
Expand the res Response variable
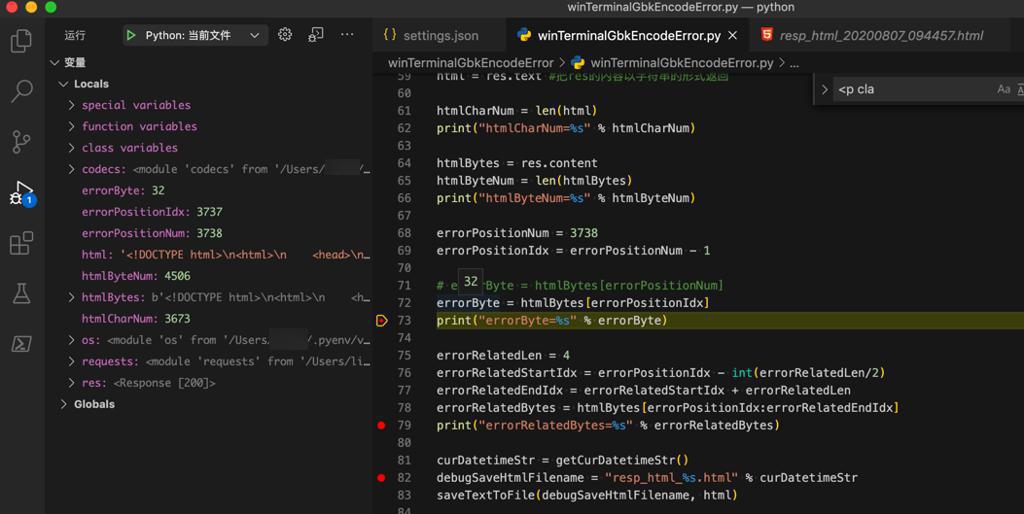coord(71,383)
